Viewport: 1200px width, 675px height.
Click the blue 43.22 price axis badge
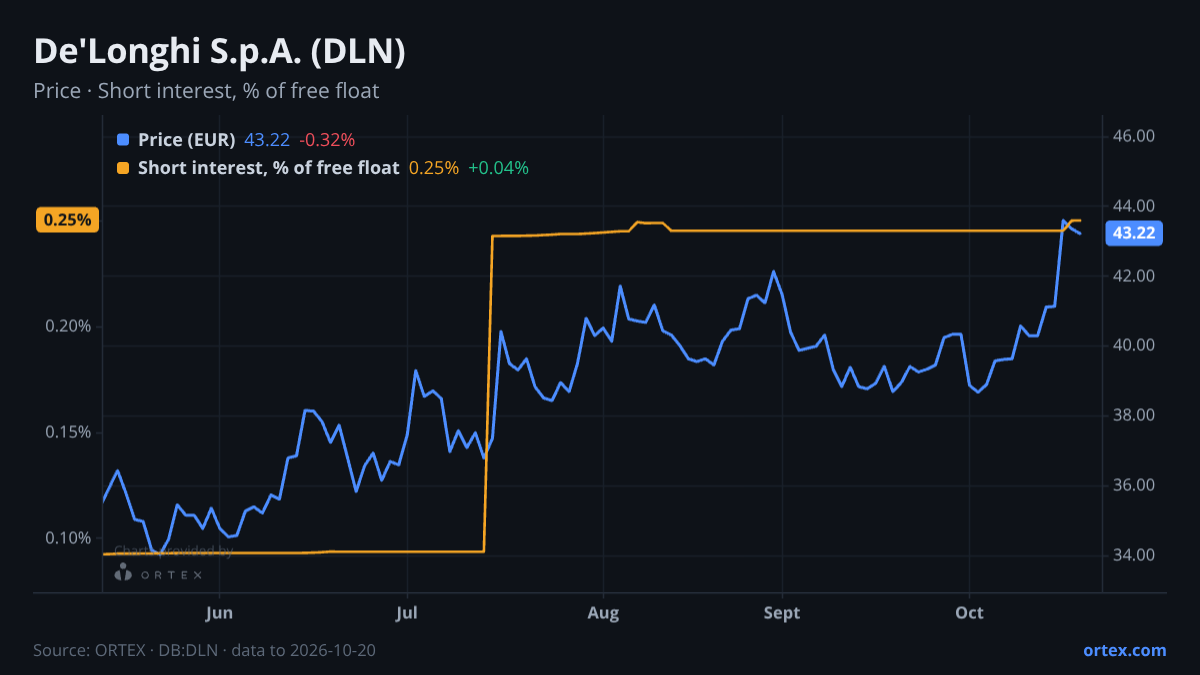pos(1134,233)
